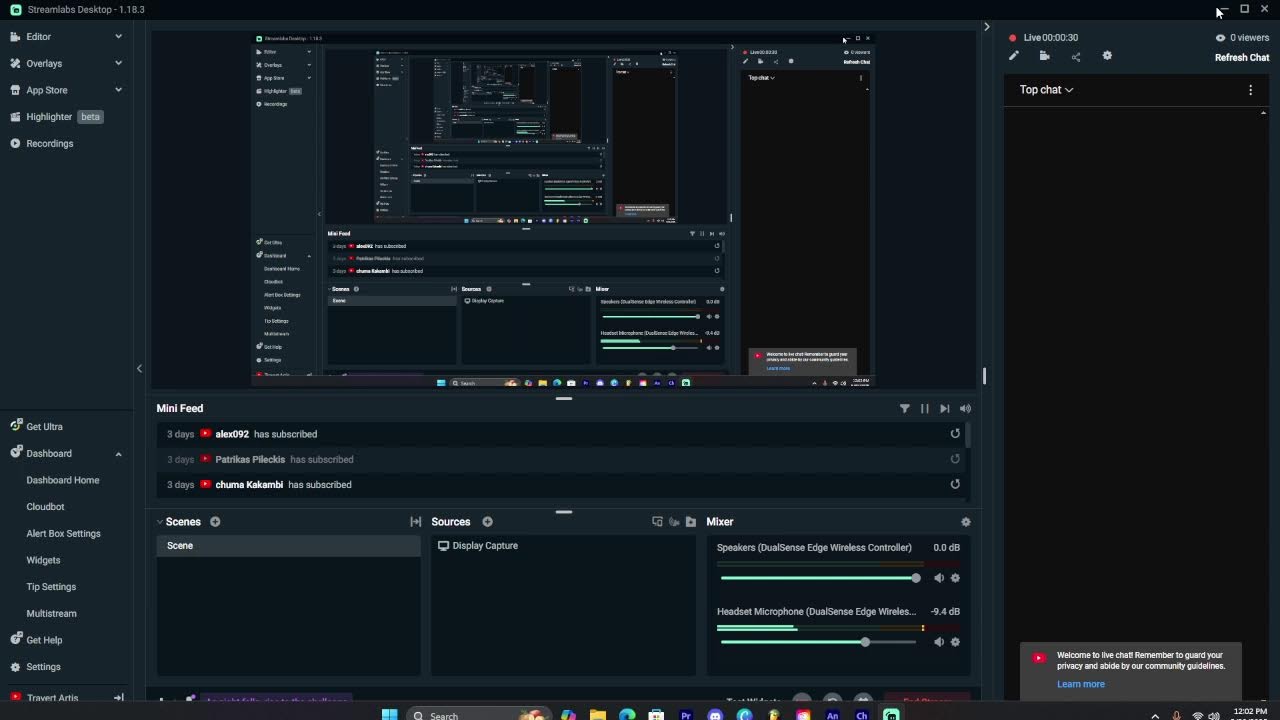The width and height of the screenshot is (1280, 720).
Task: Open Dashboard Home
Action: pos(62,480)
